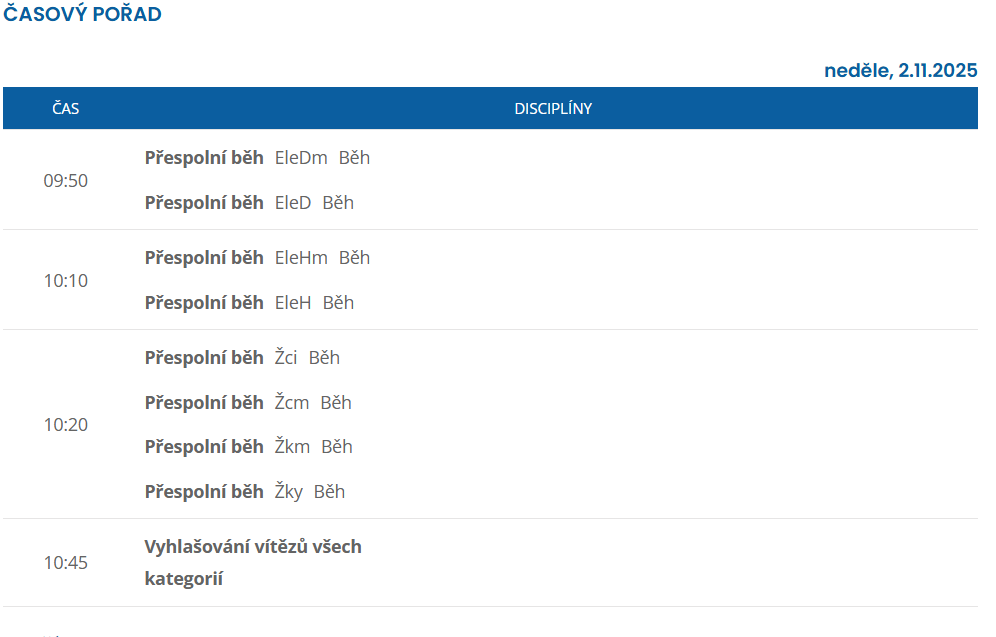Click the ČASOVÝ POŘAD heading

pos(82,15)
